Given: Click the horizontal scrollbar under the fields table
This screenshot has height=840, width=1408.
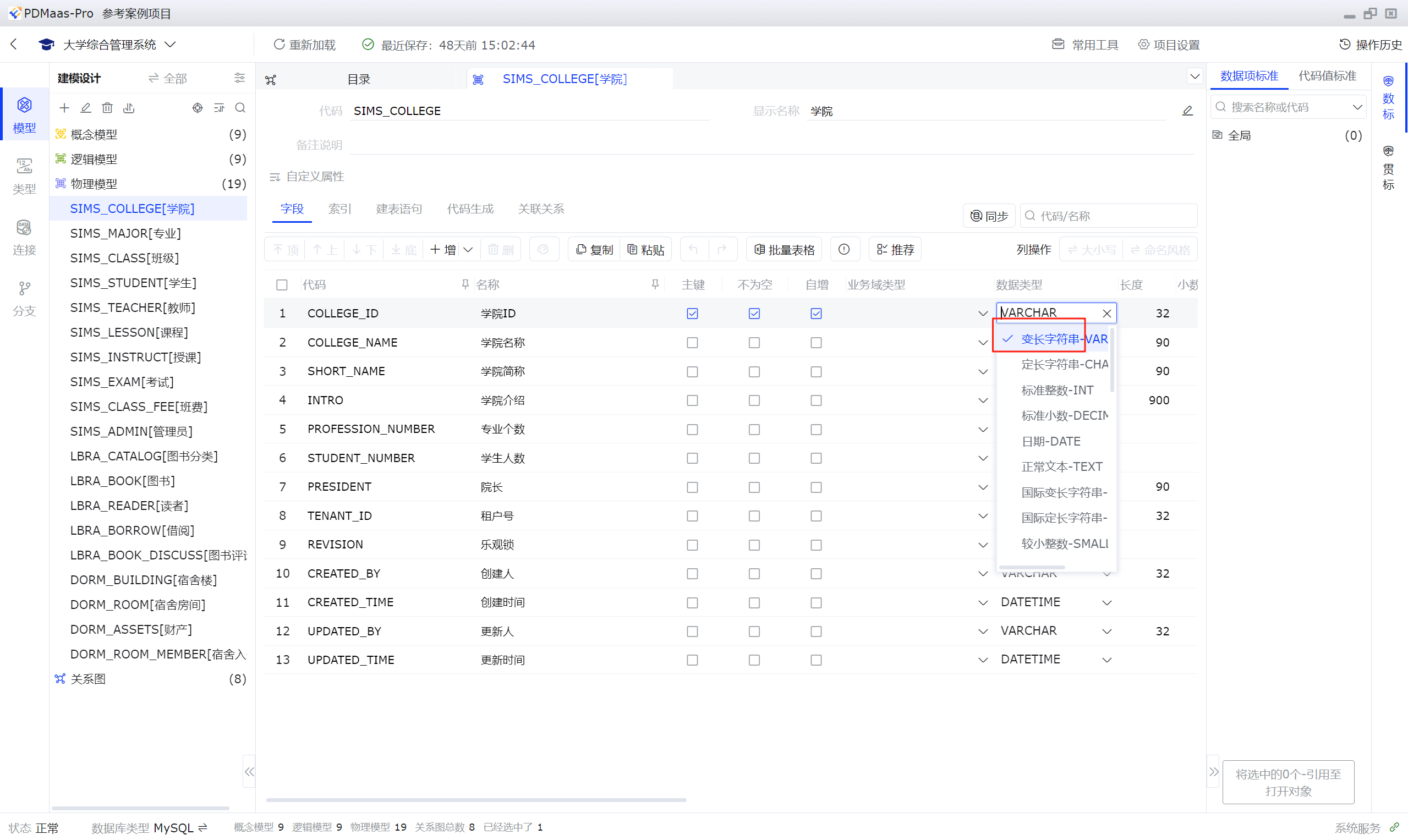Looking at the screenshot, I should pyautogui.click(x=475, y=800).
